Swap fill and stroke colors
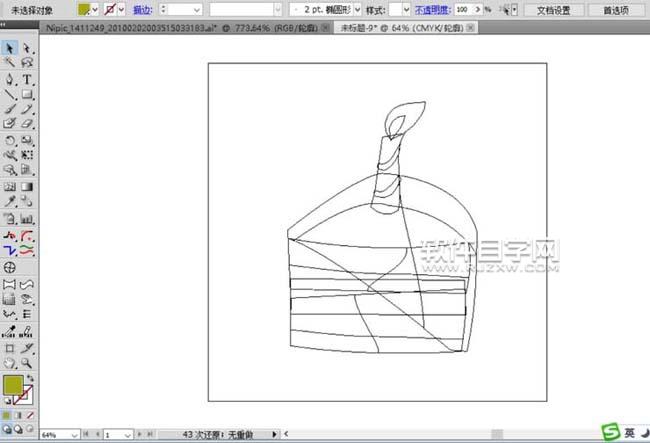 point(30,378)
